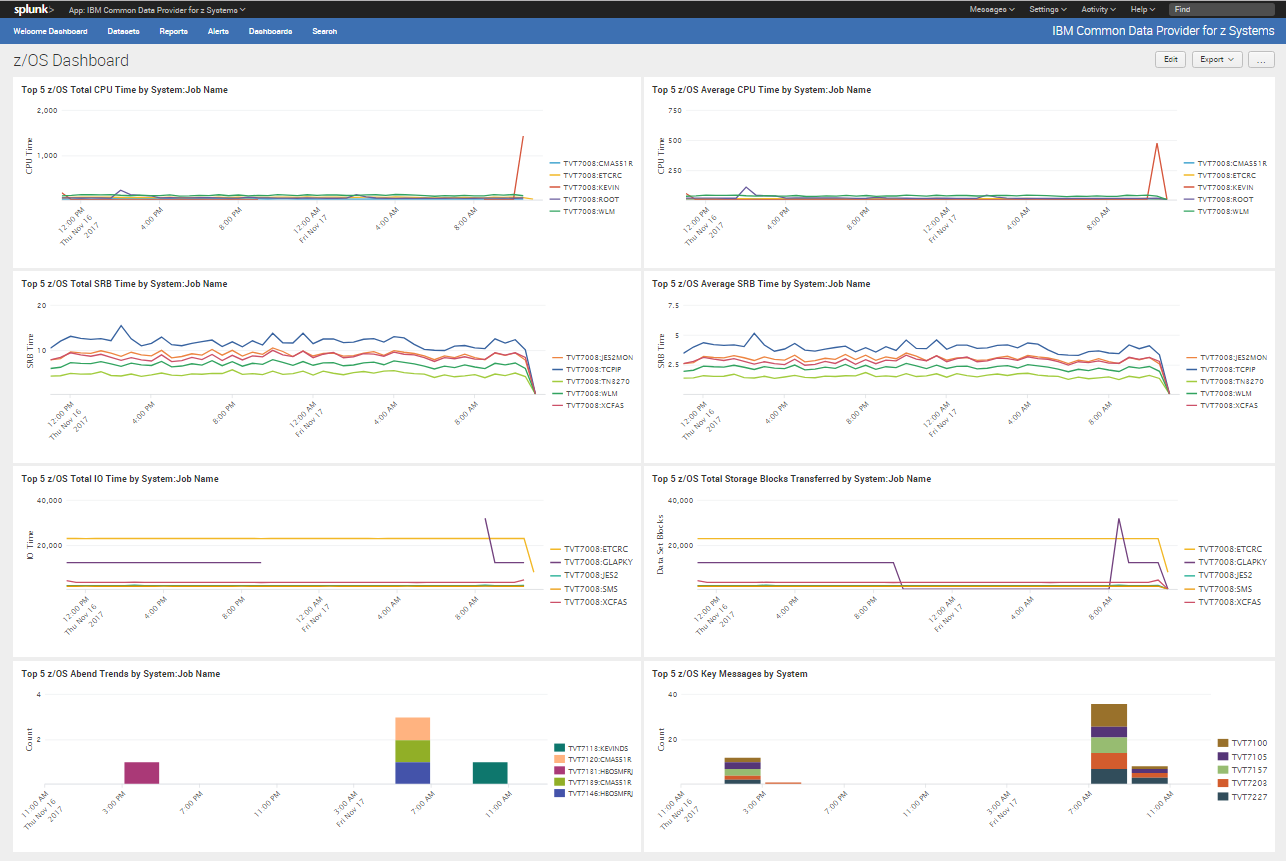
Task: Click the red spike peak in Total CPU Time chart
Action: click(x=523, y=138)
